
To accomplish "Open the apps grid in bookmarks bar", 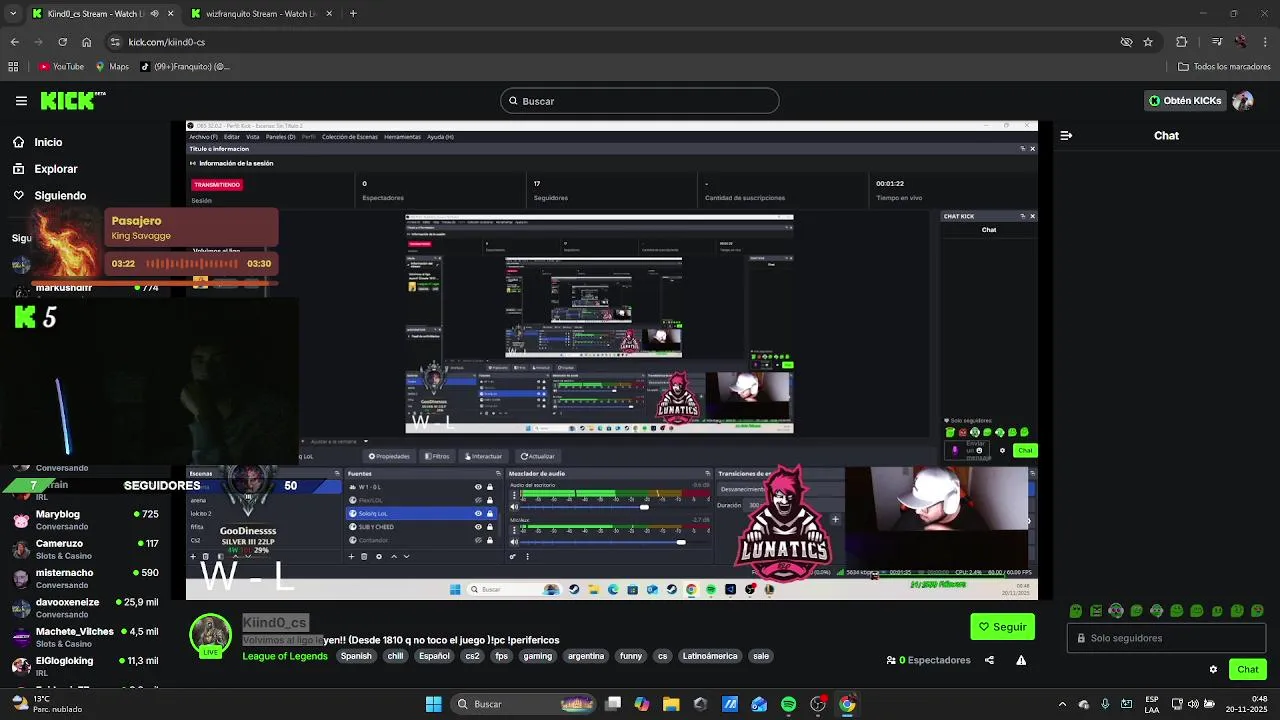I will pos(13,67).
